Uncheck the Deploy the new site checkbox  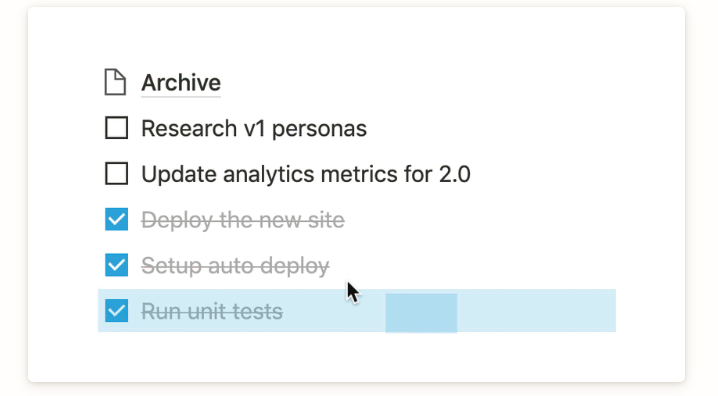click(x=116, y=219)
